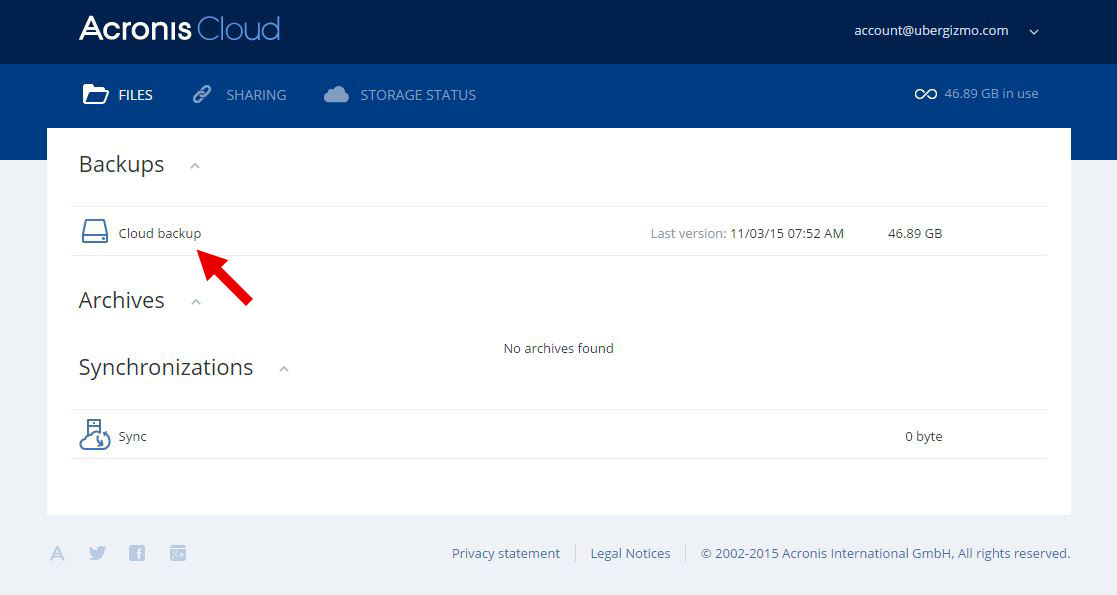Collapse the Archives section chevron
The height and width of the screenshot is (595, 1117).
pyautogui.click(x=196, y=302)
